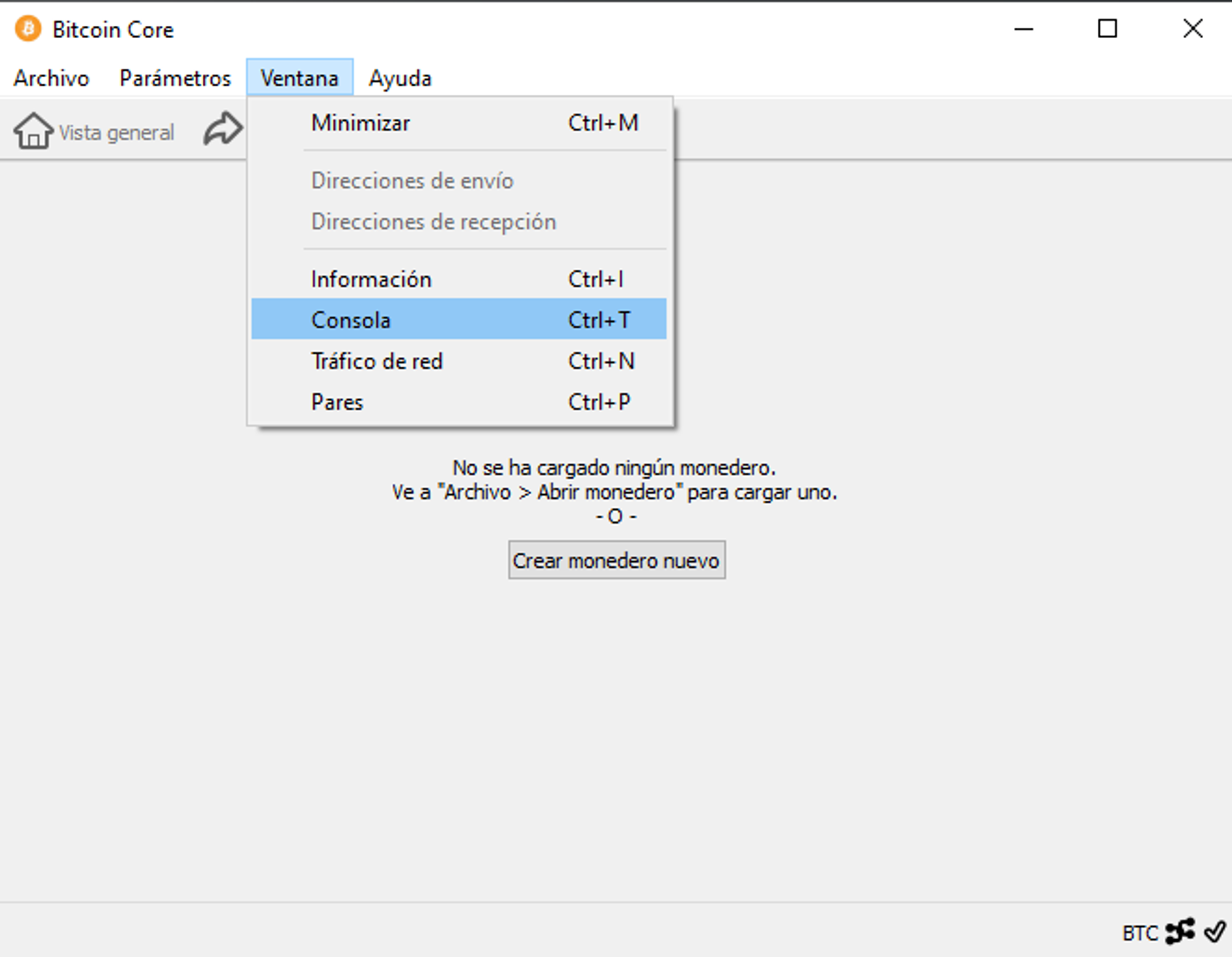This screenshot has width=1232, height=957.
Task: Click the Bitcoin Core logo icon
Action: (x=28, y=29)
